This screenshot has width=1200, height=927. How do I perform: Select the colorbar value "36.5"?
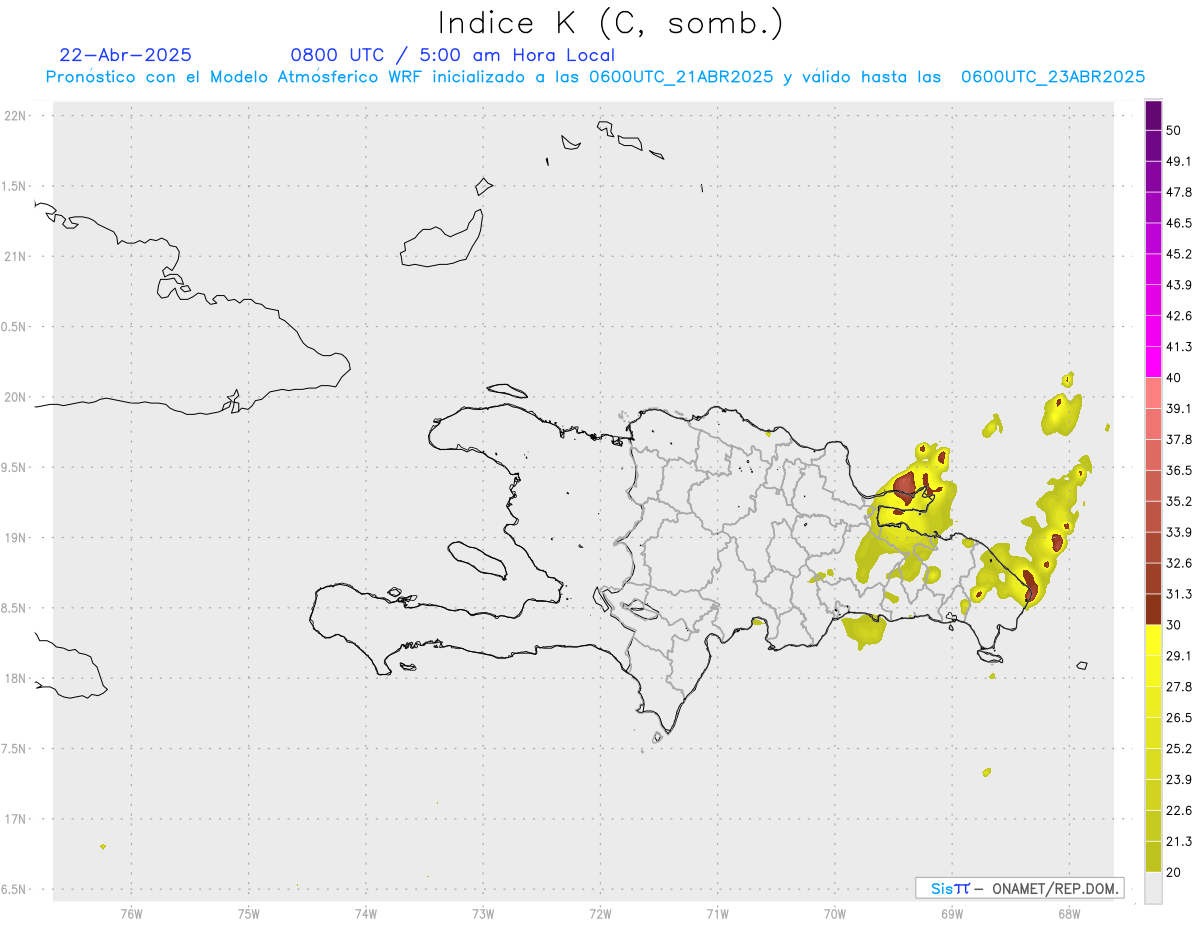1179,470
